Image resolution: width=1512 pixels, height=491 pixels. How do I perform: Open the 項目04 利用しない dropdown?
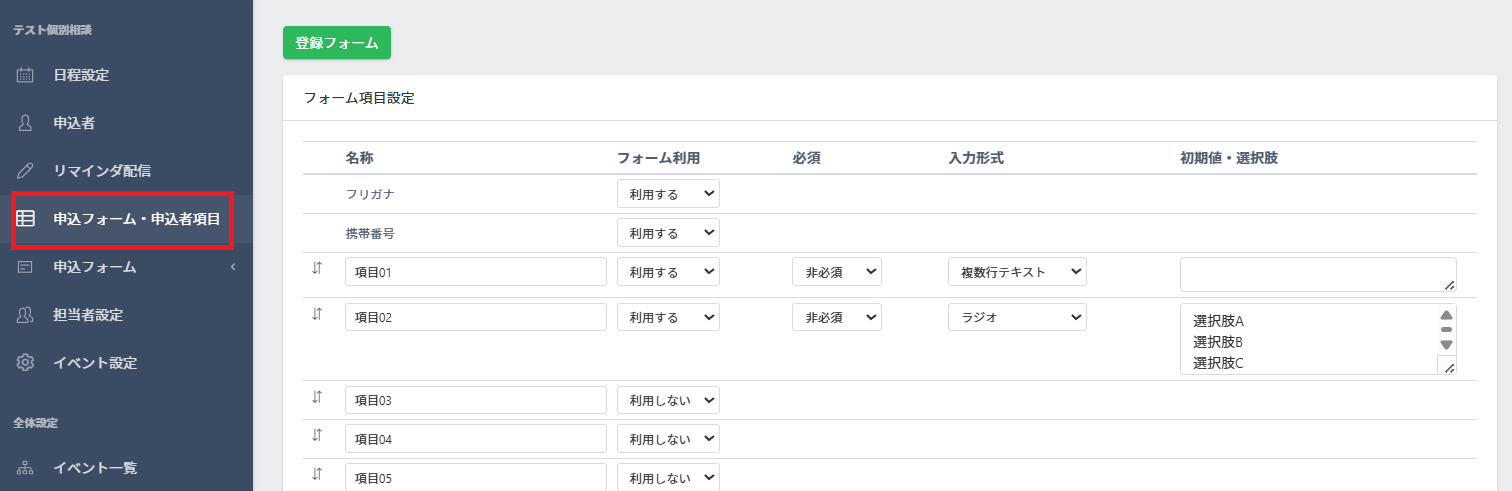[x=668, y=439]
